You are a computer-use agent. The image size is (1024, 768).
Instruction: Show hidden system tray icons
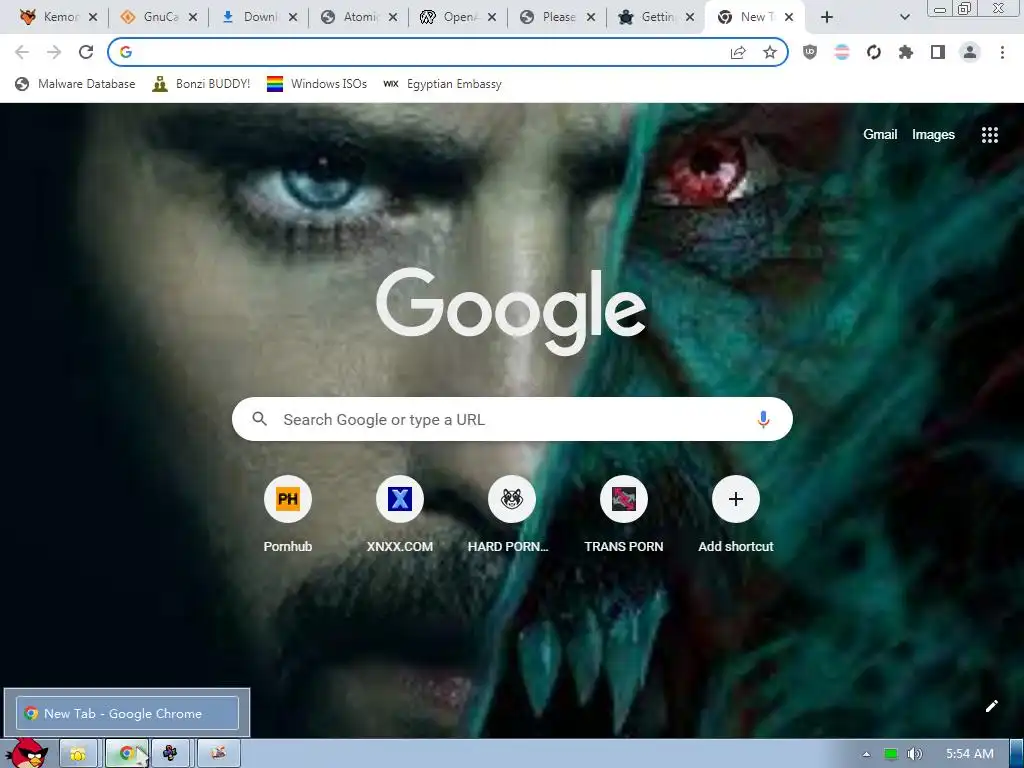click(867, 754)
